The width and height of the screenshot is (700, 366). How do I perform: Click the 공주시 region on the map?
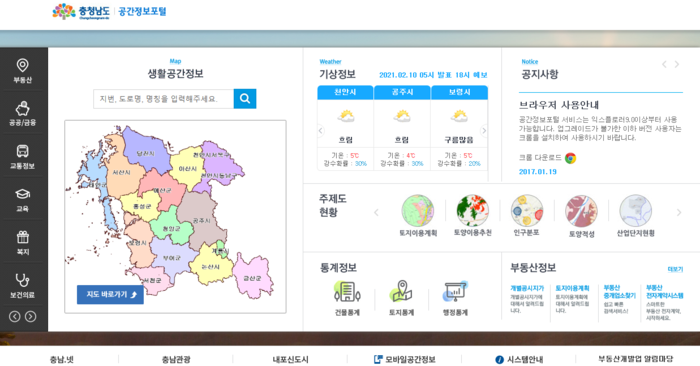[x=202, y=220]
